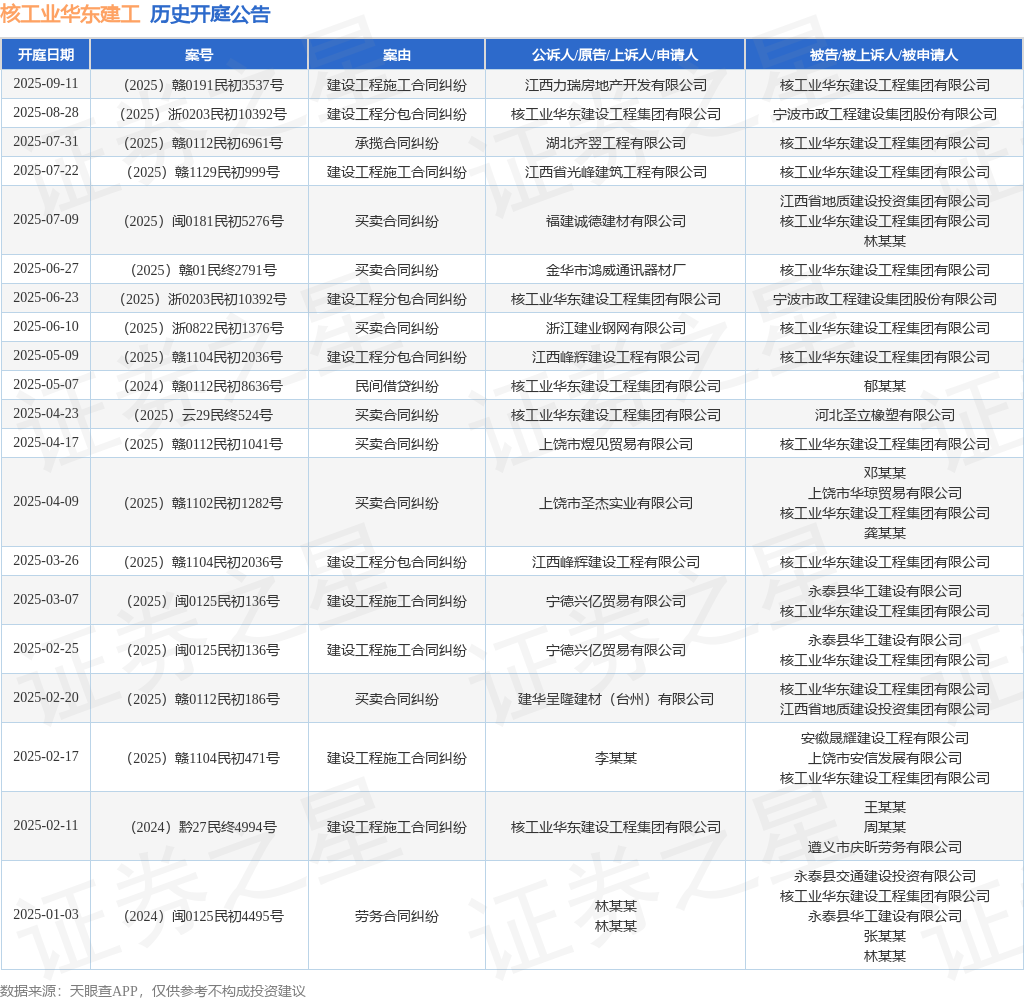Click date cell 2025-03-07
The height and width of the screenshot is (1000, 1024).
click(x=46, y=599)
